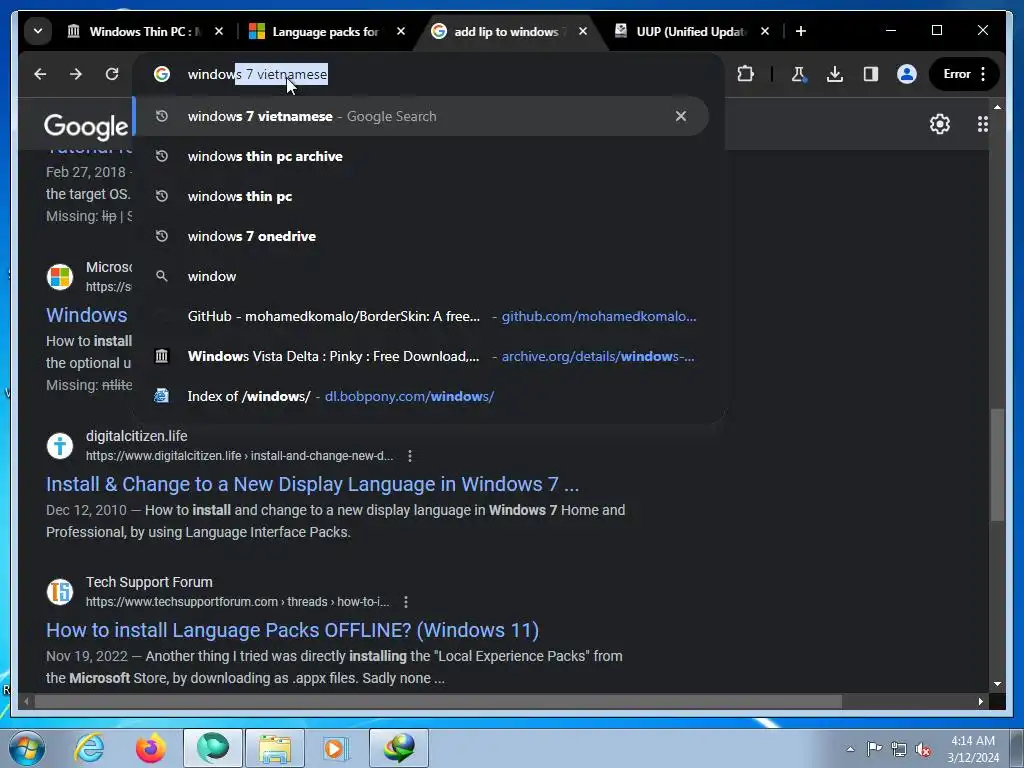Image resolution: width=1024 pixels, height=768 pixels.
Task: Select 'windows 7 vietnamese' suggestion
Action: (421, 116)
